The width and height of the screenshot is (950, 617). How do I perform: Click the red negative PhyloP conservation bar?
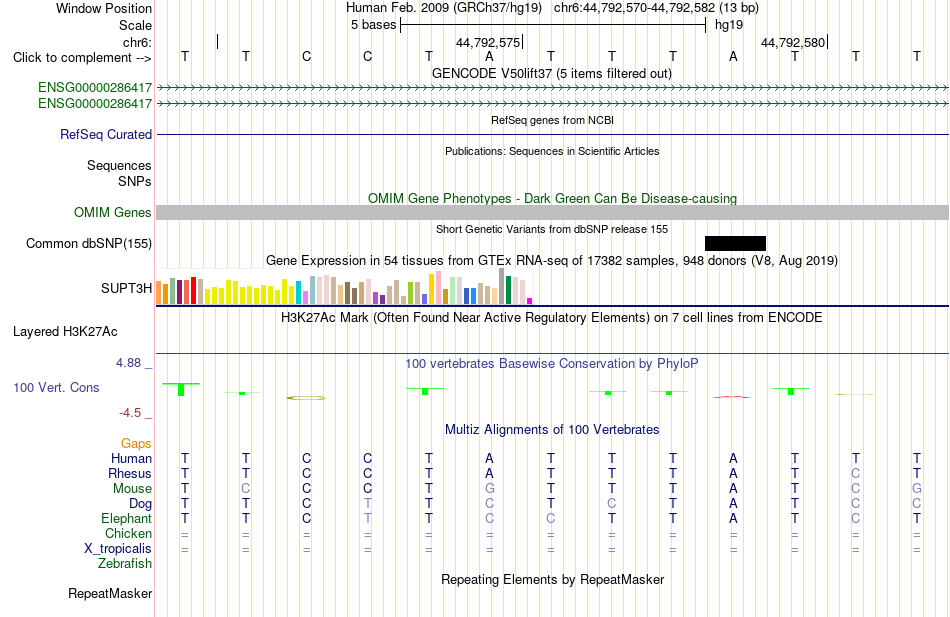click(732, 397)
